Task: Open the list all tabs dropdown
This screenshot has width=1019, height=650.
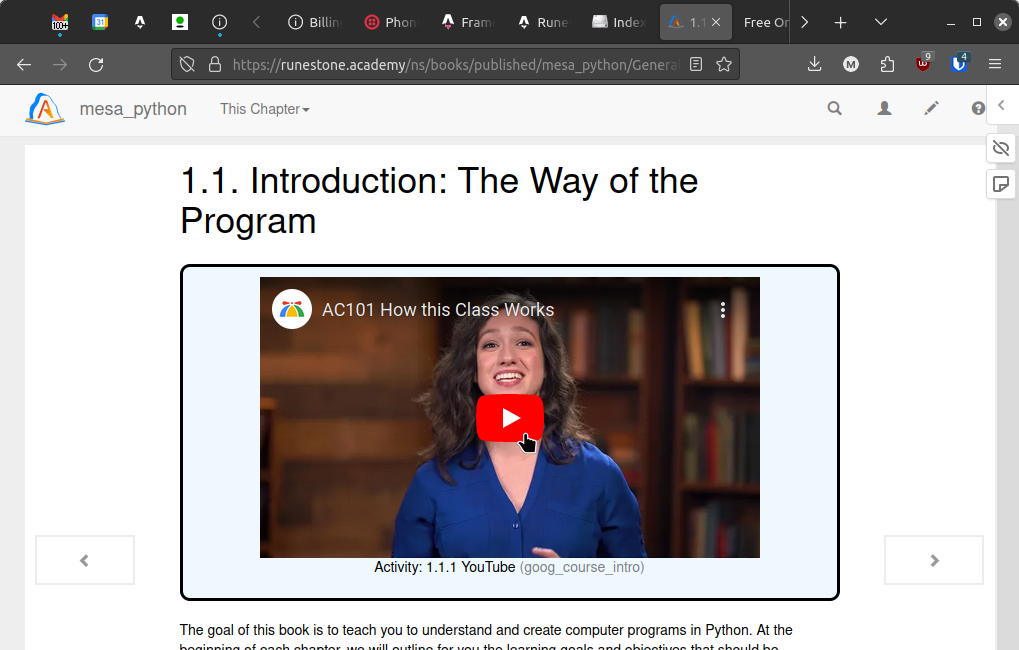Action: click(880, 22)
